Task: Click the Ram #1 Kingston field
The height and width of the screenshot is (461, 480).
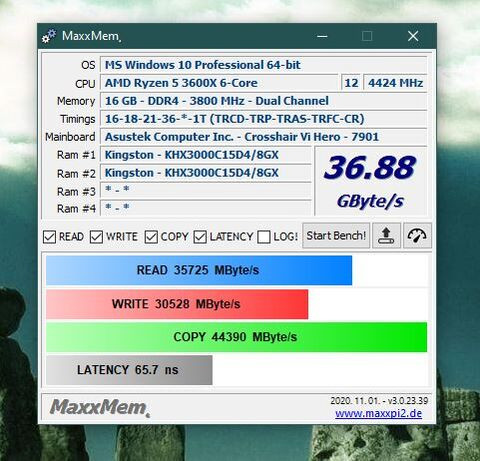Action: [206, 155]
